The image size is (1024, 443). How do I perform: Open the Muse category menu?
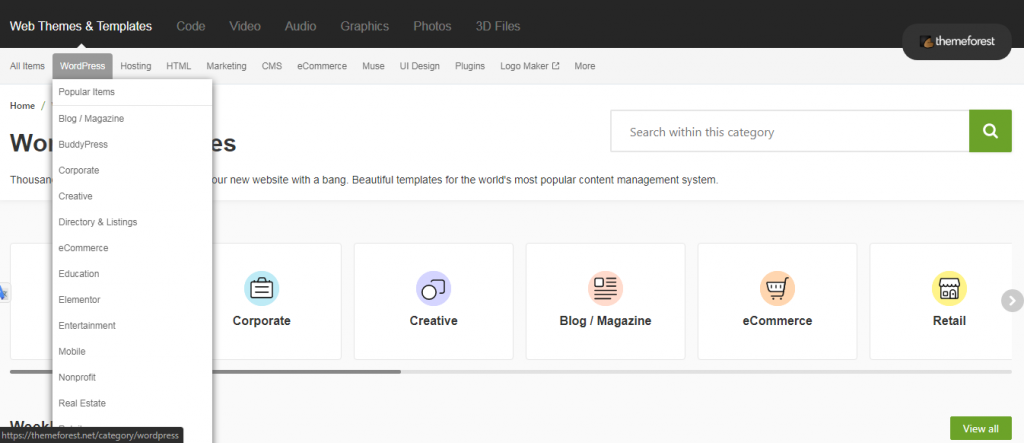374,66
